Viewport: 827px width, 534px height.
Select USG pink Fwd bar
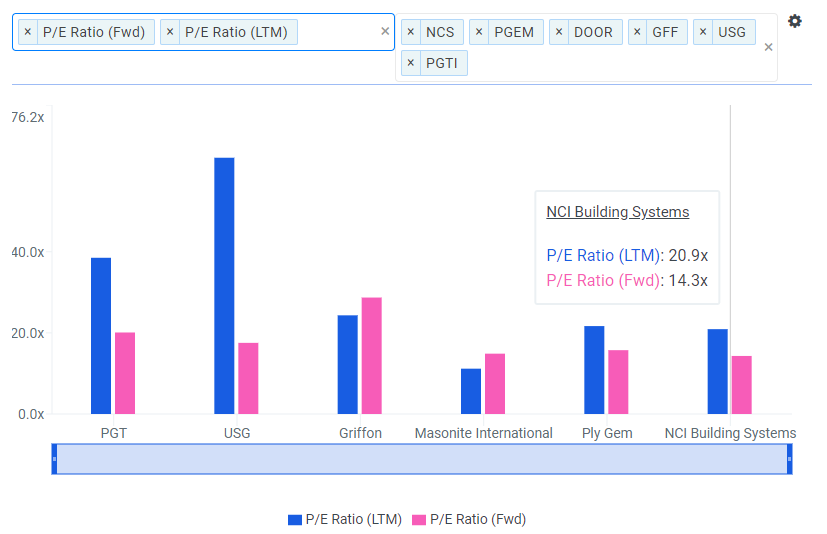[x=248, y=378]
